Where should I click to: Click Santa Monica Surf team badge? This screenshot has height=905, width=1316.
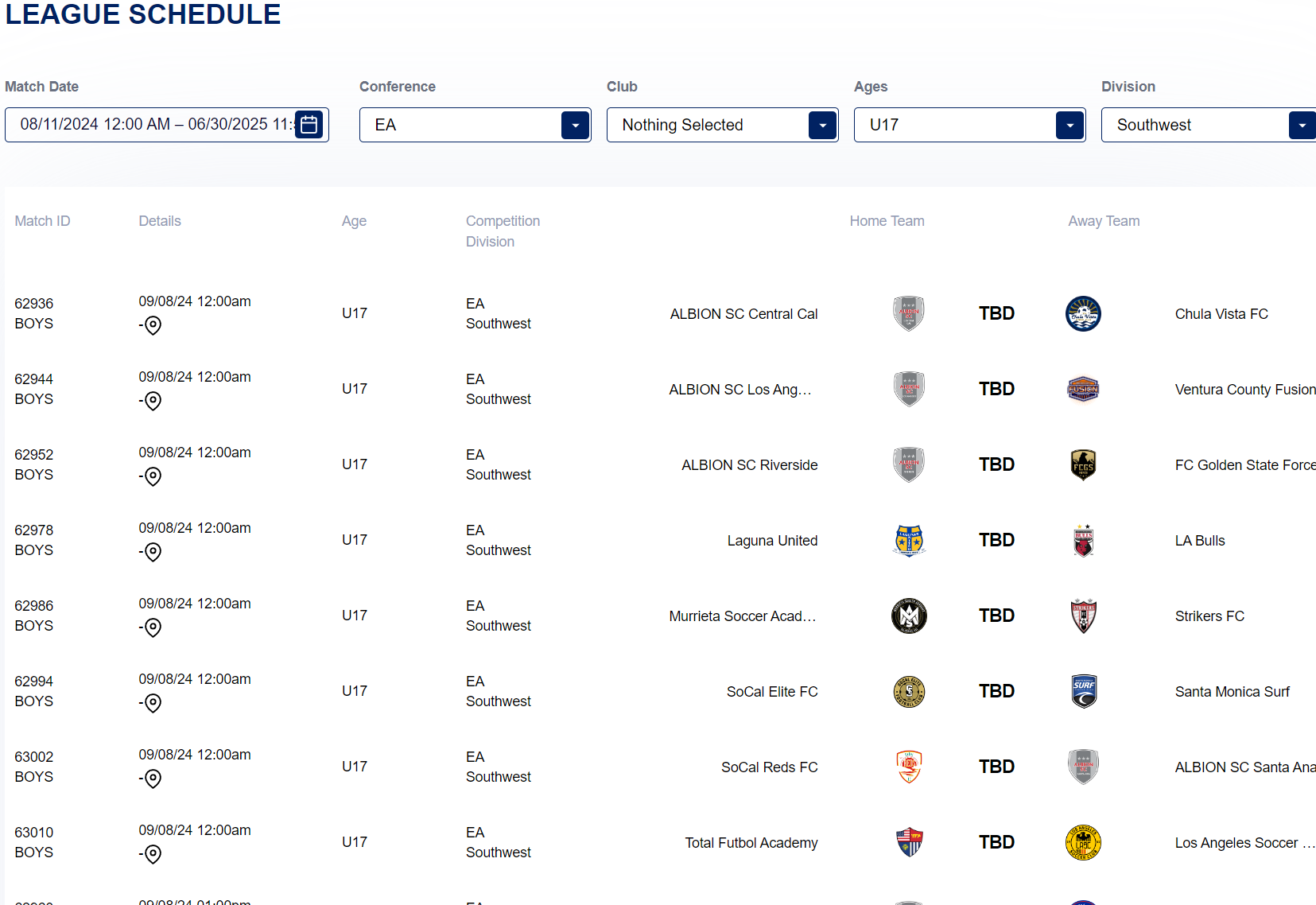[1083, 691]
